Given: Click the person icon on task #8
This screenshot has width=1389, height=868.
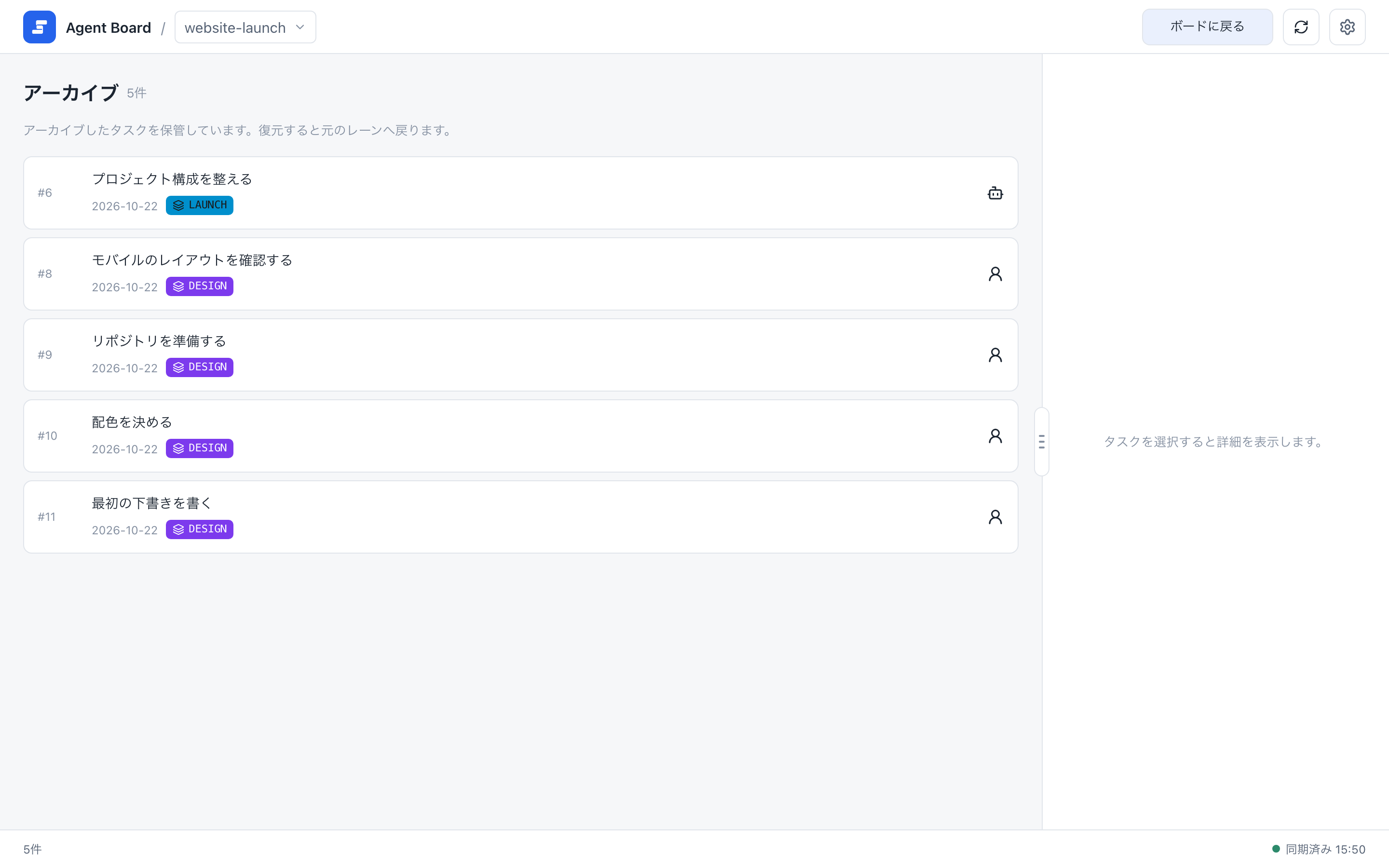Looking at the screenshot, I should pyautogui.click(x=995, y=274).
